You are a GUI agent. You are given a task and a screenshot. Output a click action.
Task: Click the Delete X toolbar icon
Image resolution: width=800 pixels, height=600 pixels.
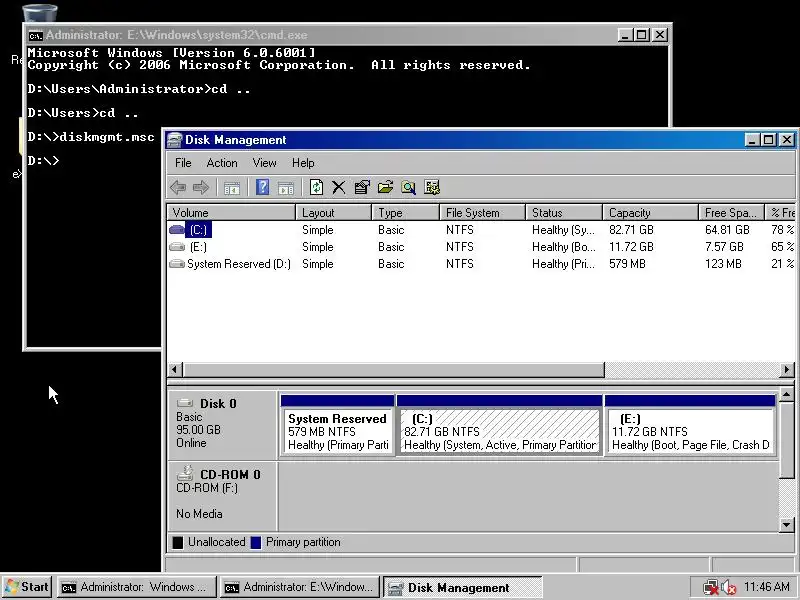339,187
